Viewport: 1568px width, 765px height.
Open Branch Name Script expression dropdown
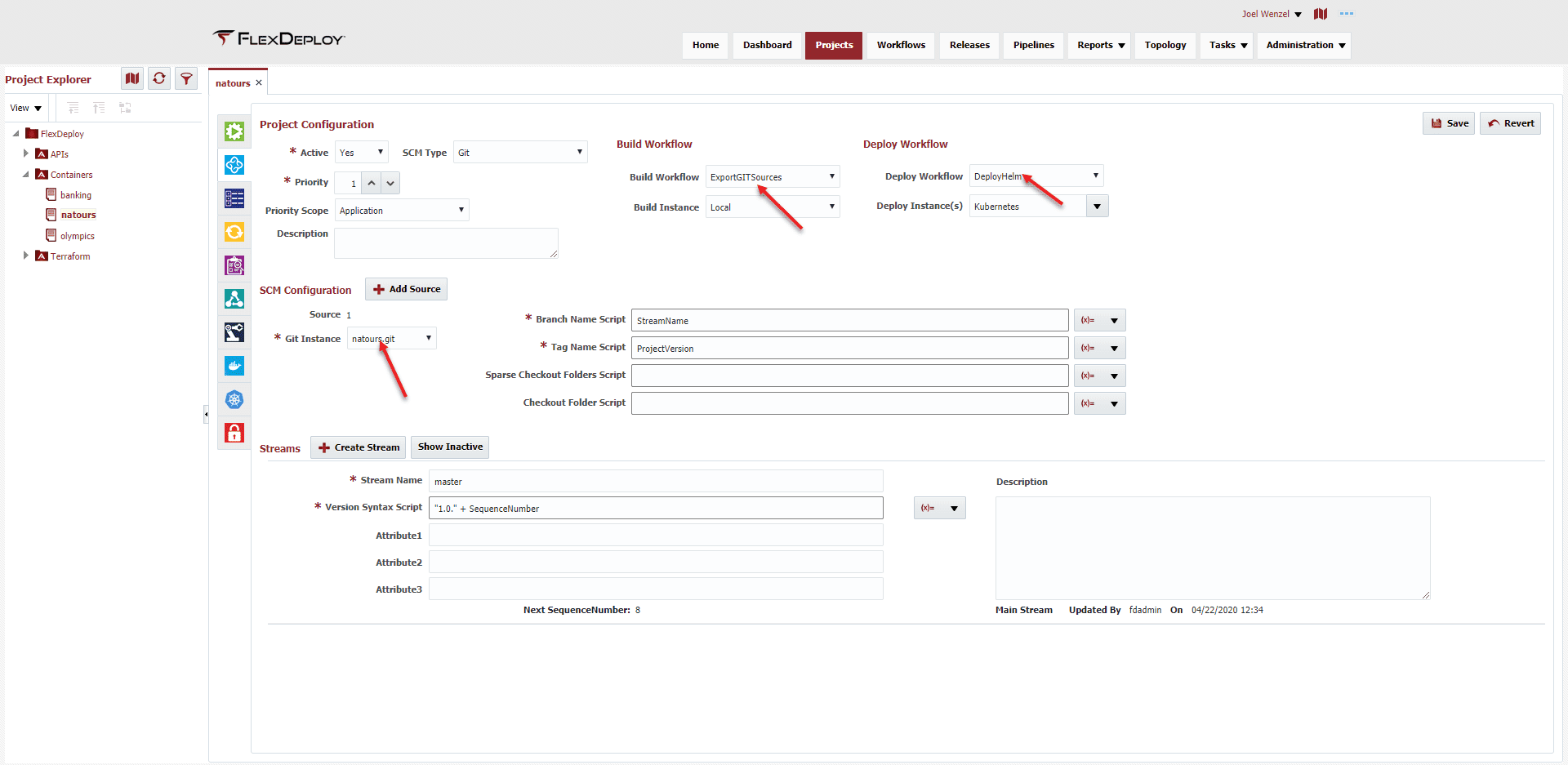pos(1100,320)
